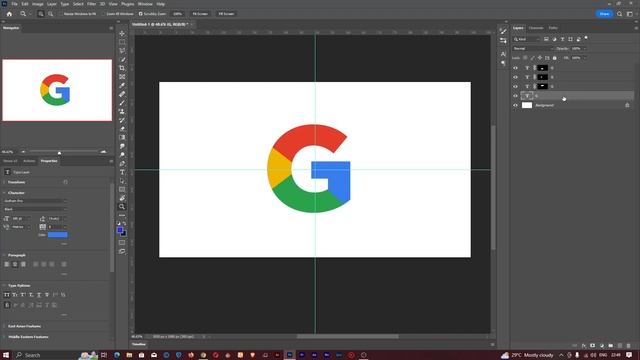Choose Zoom Out mode in options bar
Viewport: 640px width, 360px height.
click(x=51, y=14)
